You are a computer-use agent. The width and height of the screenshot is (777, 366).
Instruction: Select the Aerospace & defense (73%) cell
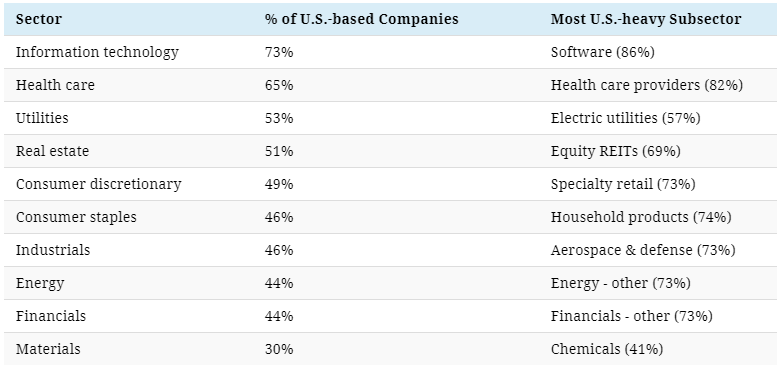pos(643,250)
